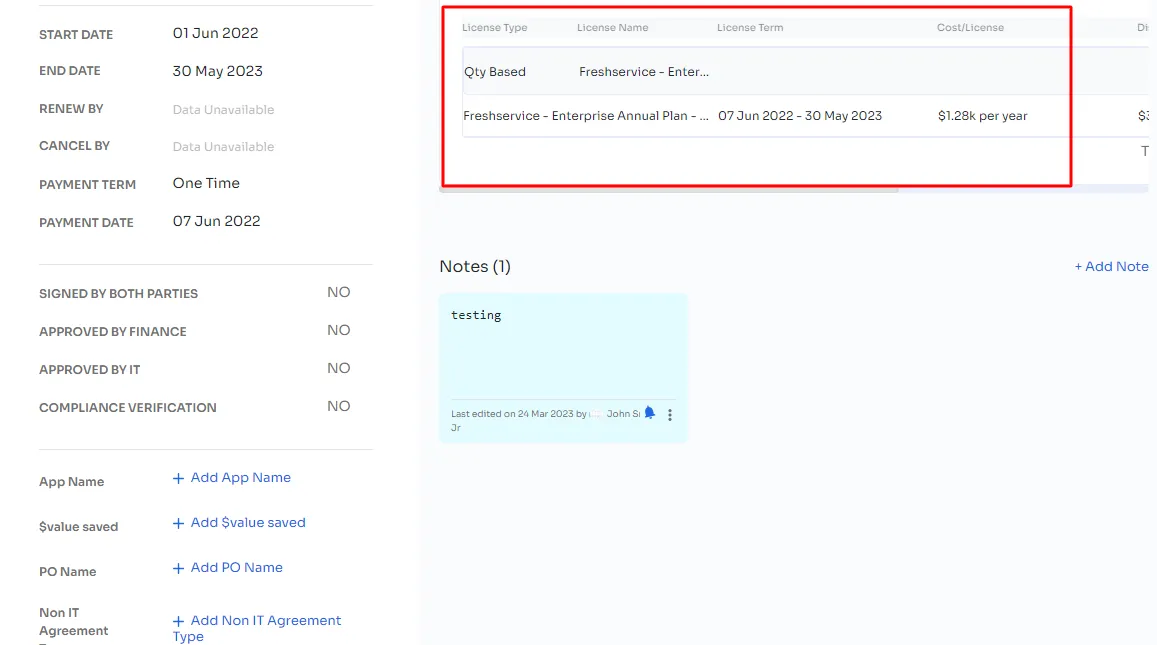Screen dimensions: 1157x645
Task: Click the payment date value 07 Jun 2022
Action: pos(216,221)
